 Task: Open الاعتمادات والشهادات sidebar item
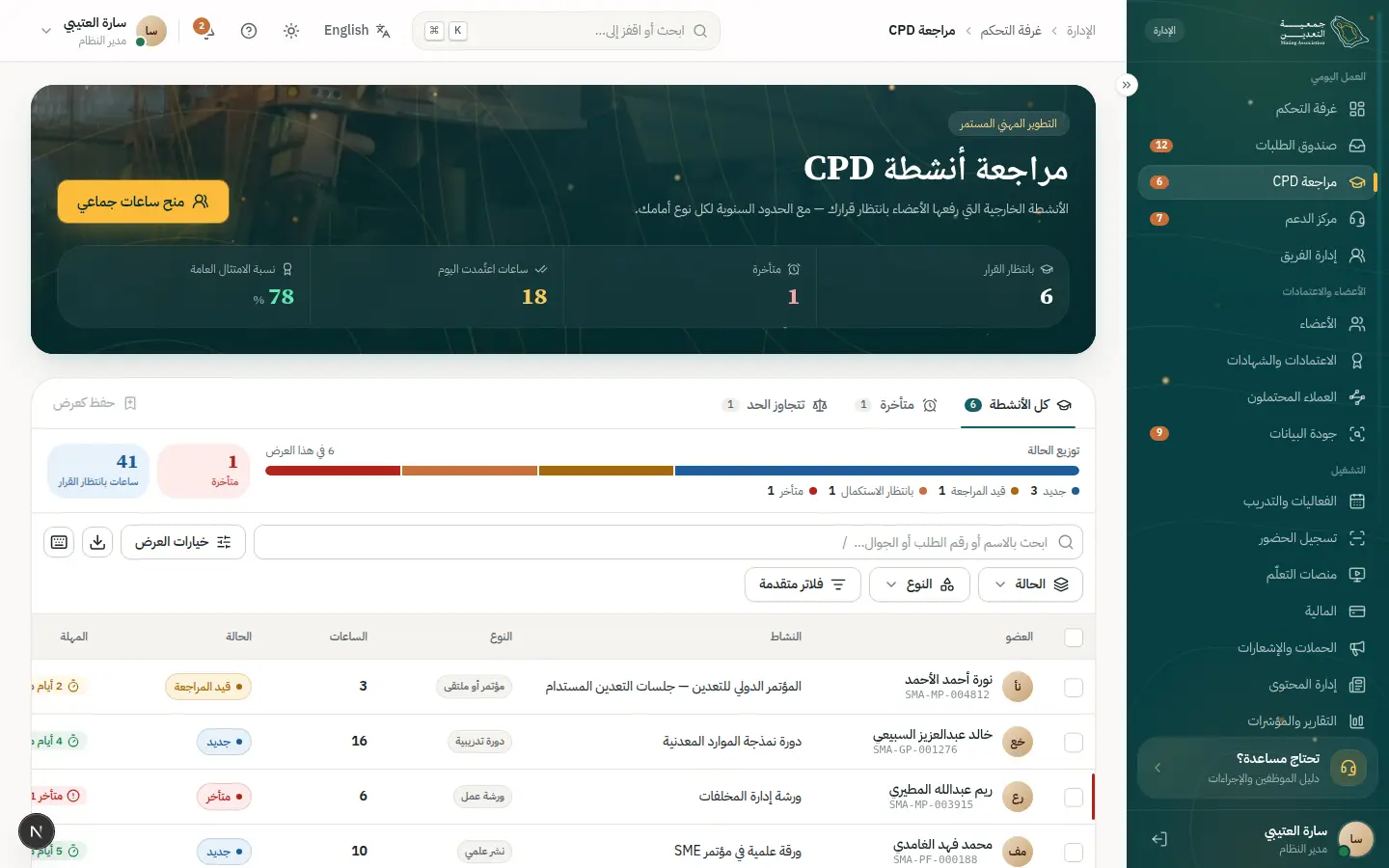(x=1258, y=361)
